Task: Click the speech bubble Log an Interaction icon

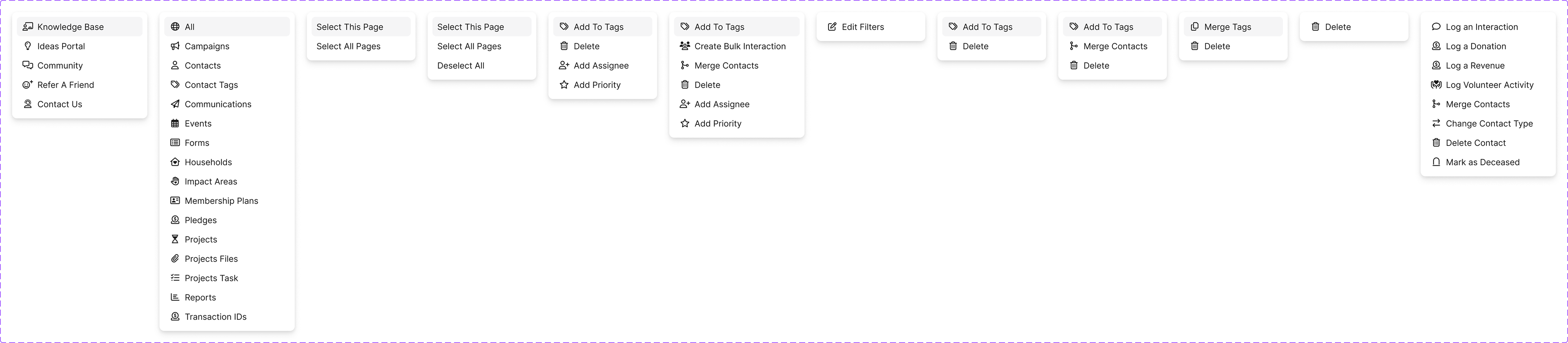Action: (1437, 27)
